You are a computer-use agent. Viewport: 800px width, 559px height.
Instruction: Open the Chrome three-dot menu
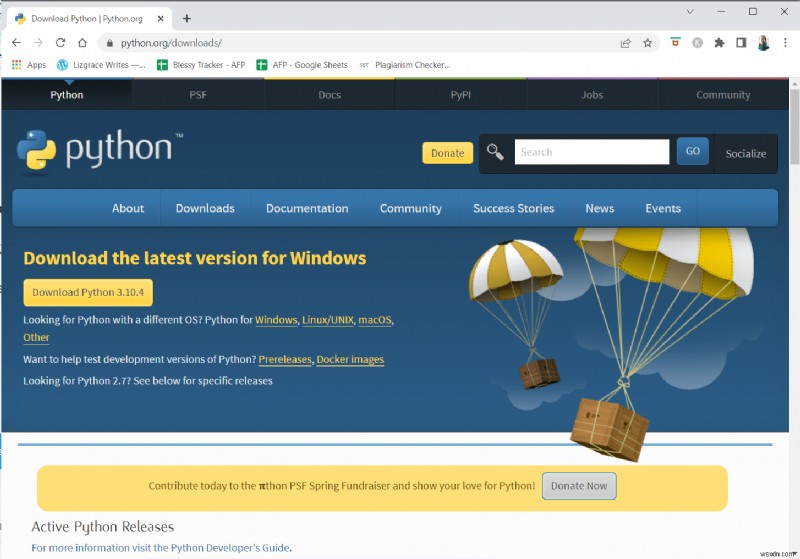785,43
